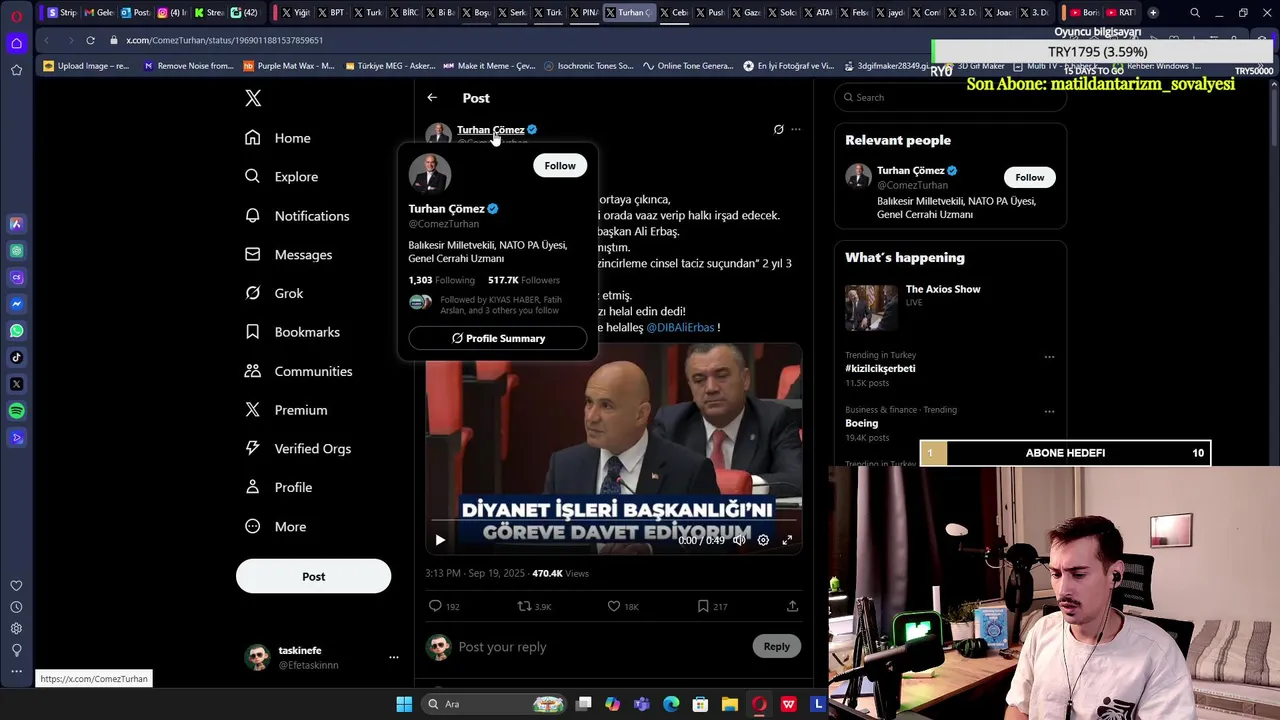Click the browser address bar URL
Image resolution: width=1280 pixels, height=720 pixels.
pyautogui.click(x=224, y=40)
